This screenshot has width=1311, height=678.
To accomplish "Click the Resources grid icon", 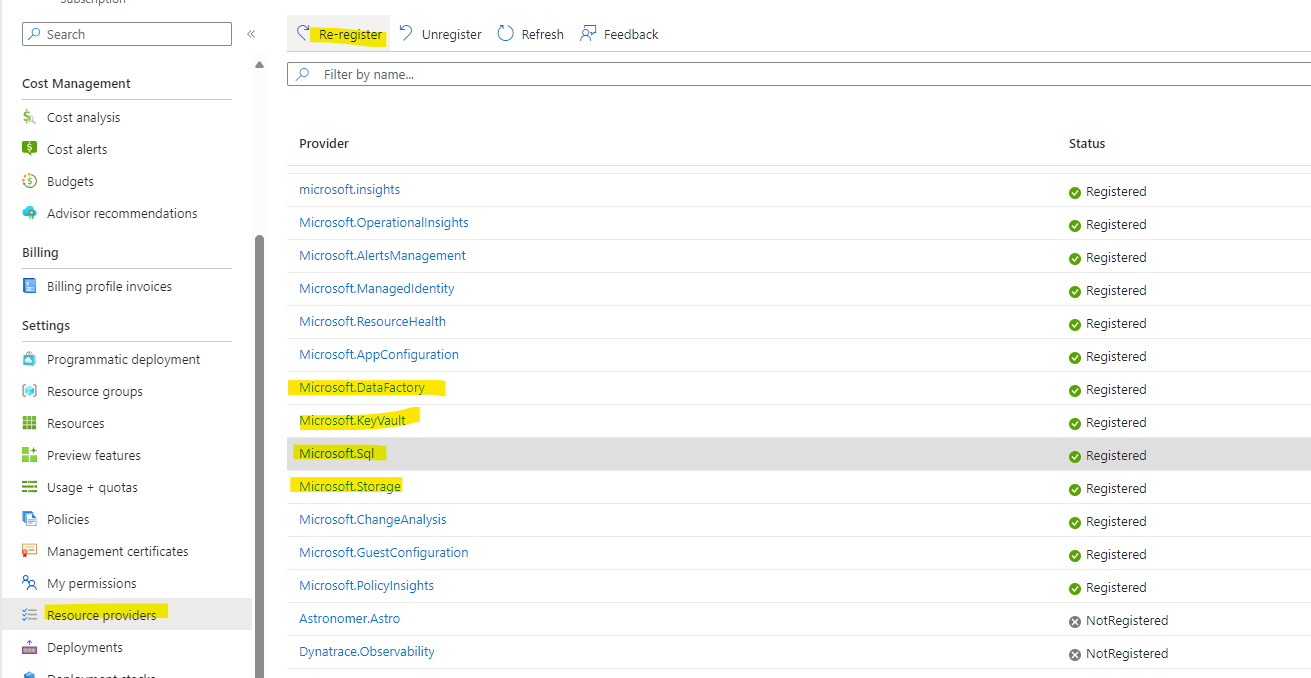I will pyautogui.click(x=29, y=423).
